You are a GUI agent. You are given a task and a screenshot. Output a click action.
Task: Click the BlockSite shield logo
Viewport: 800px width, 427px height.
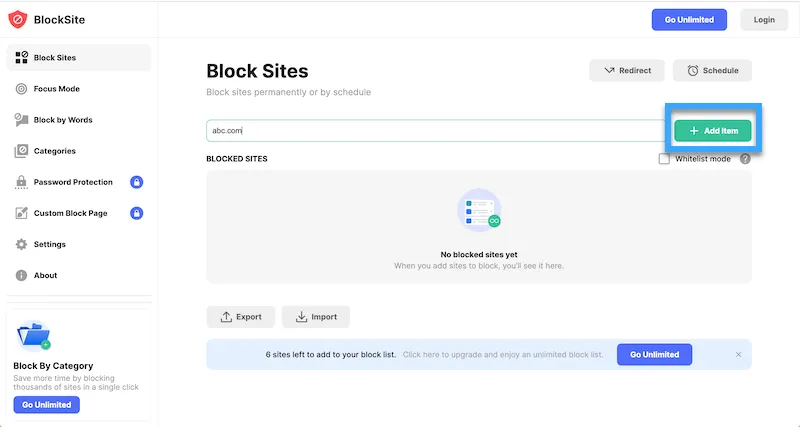17,19
